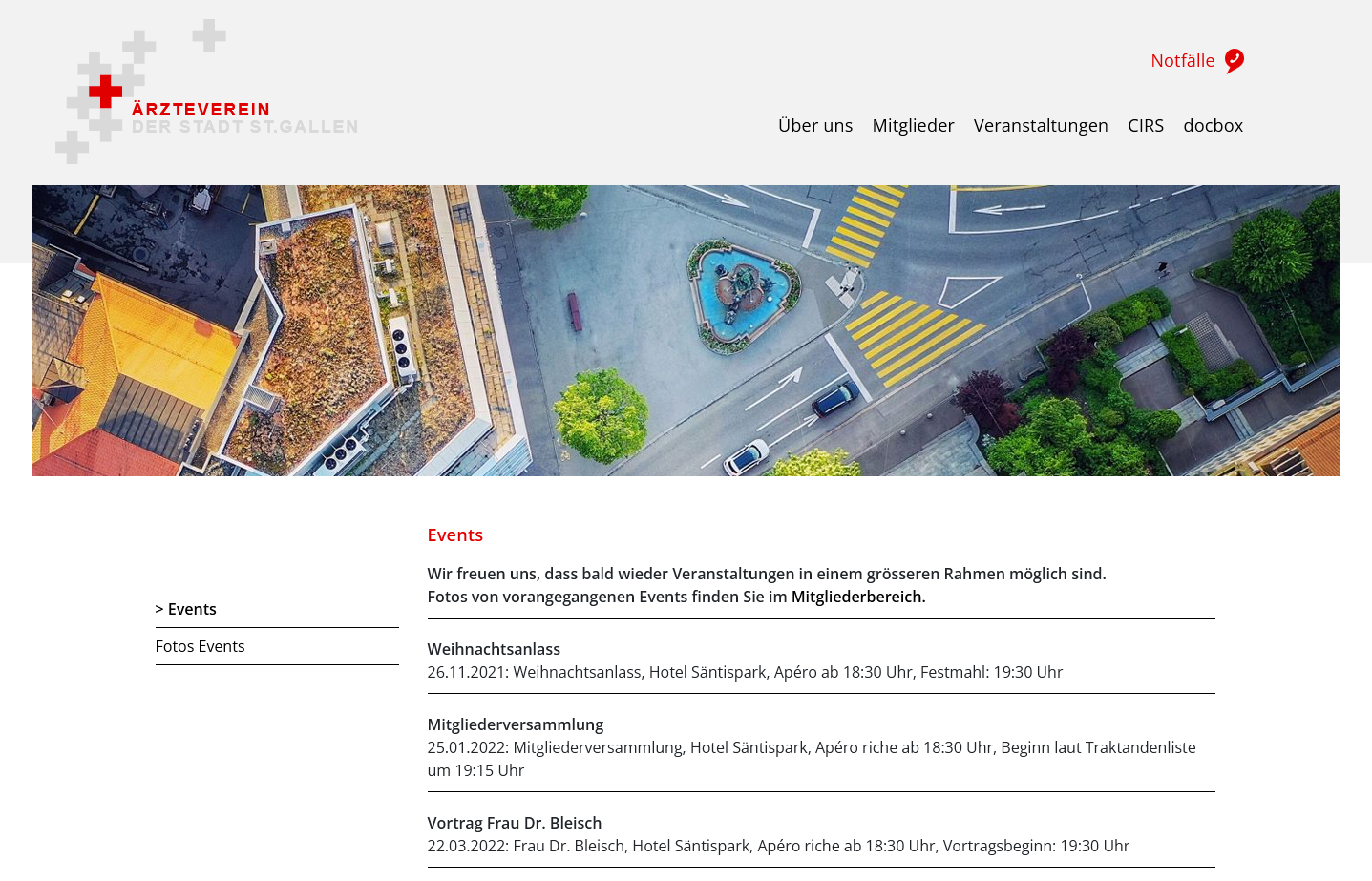Navigate to docbox in the top menu
1372x881 pixels.
pyautogui.click(x=1213, y=126)
